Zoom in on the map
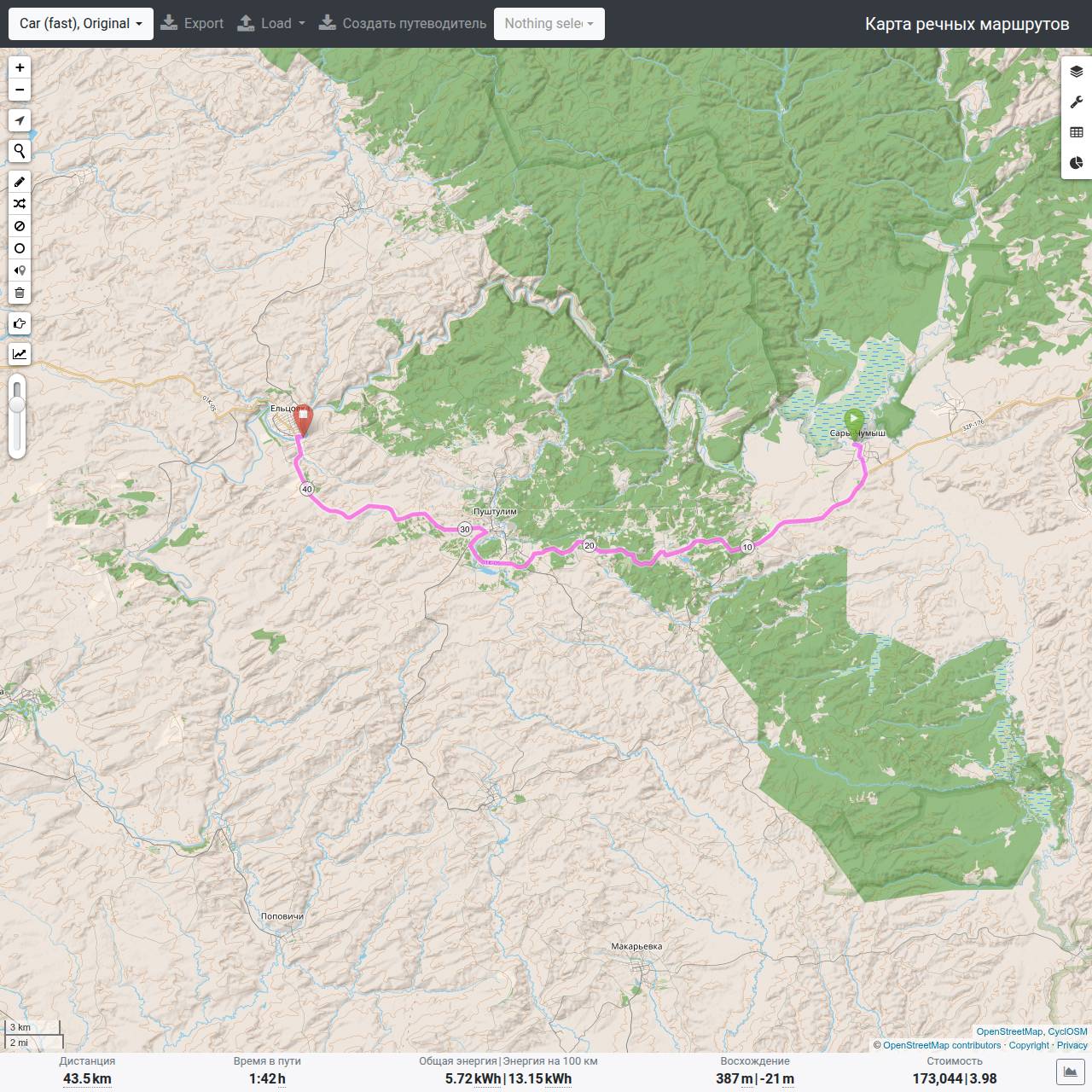 point(20,67)
